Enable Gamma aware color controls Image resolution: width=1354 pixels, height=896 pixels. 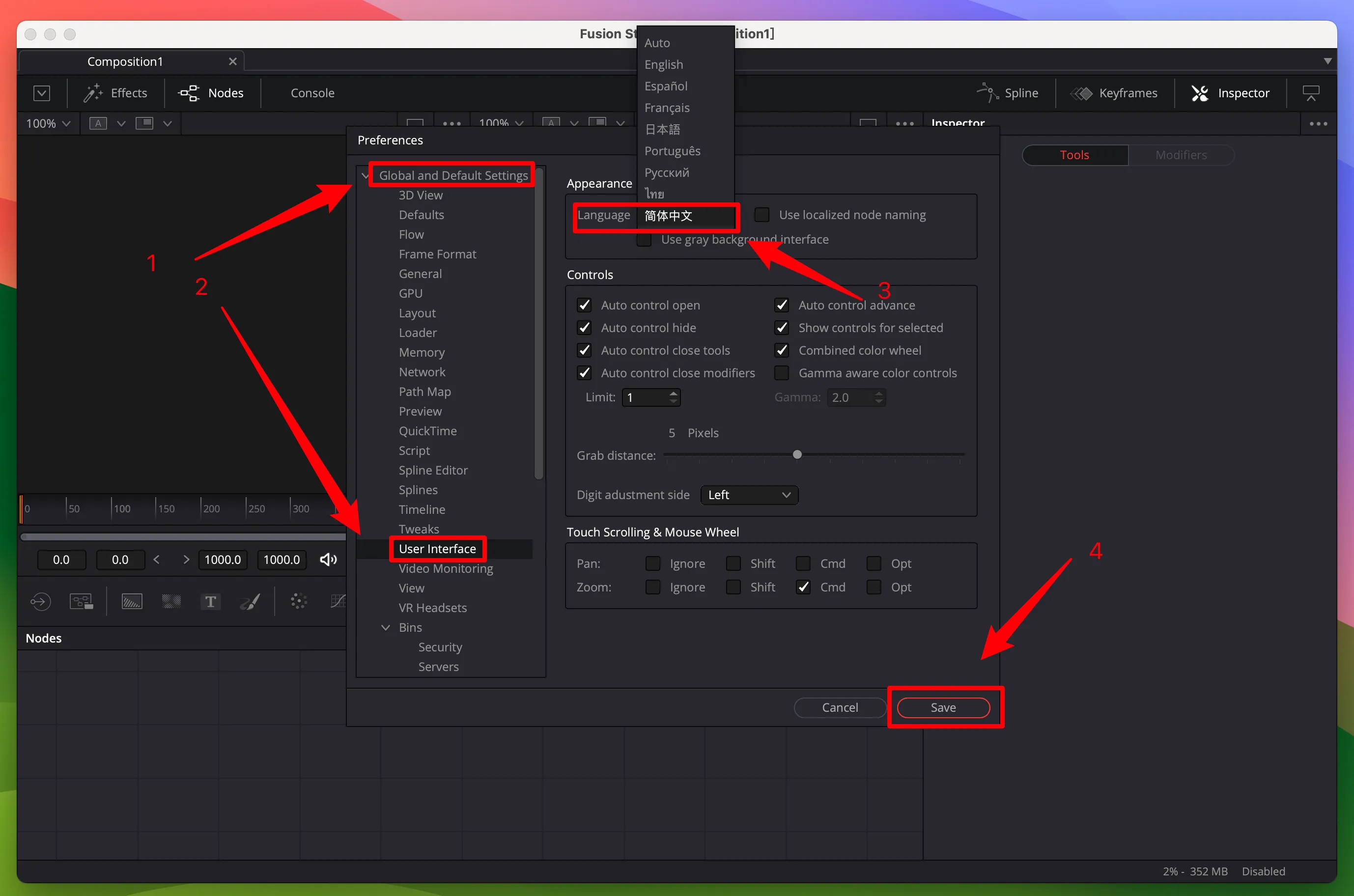coord(781,372)
